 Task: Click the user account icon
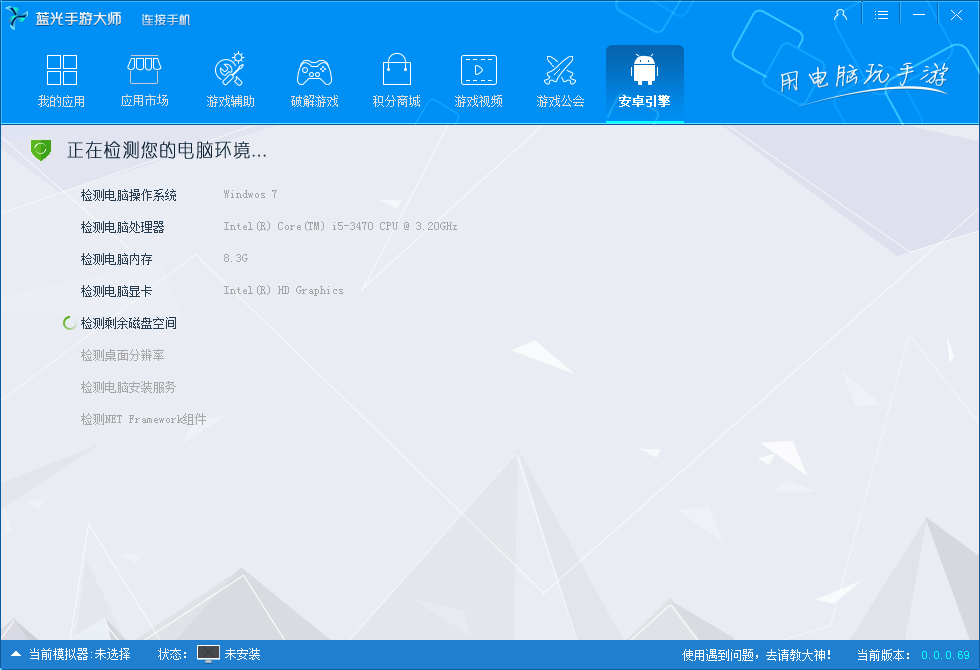coord(840,15)
